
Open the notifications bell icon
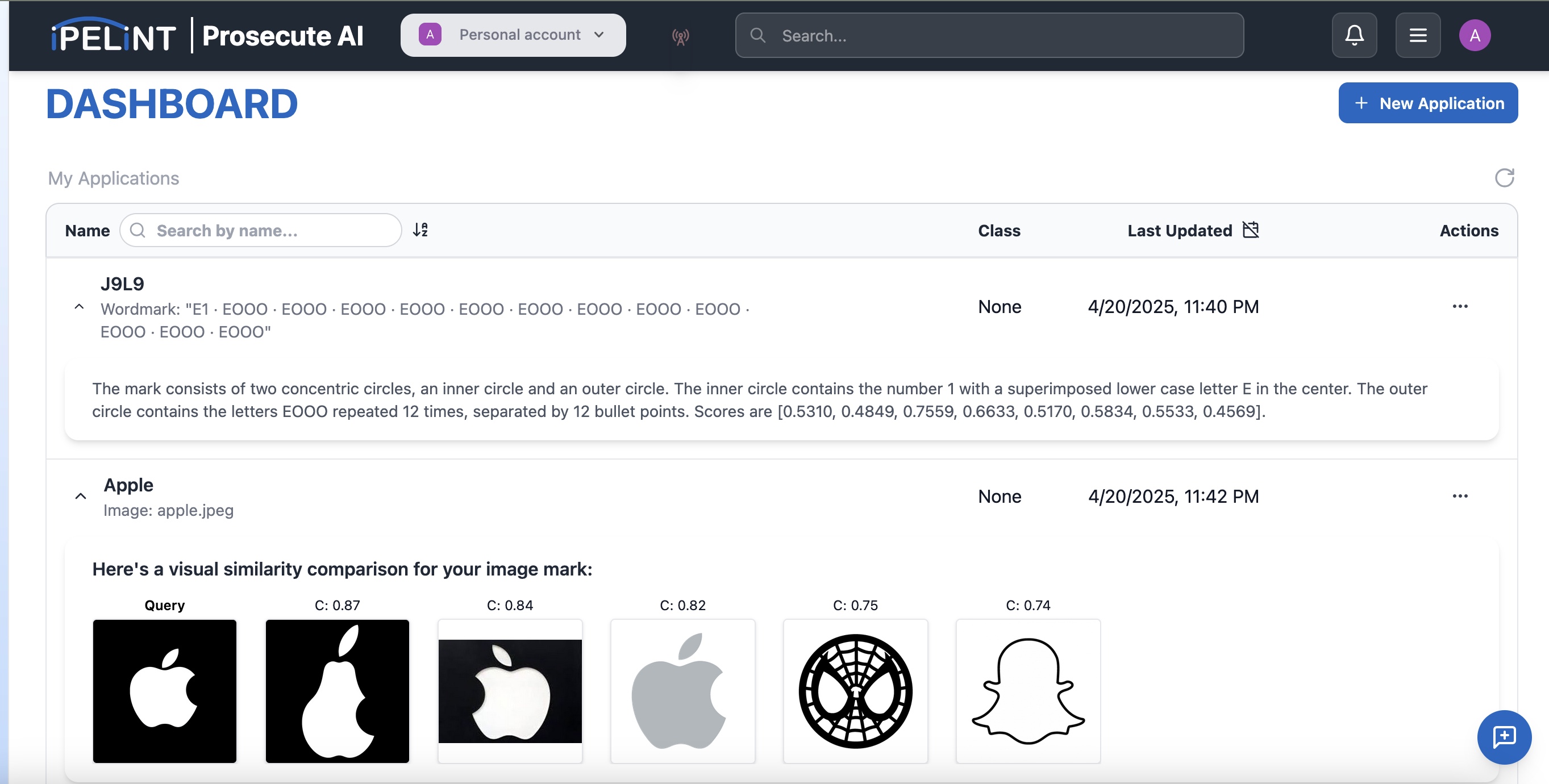(1354, 35)
